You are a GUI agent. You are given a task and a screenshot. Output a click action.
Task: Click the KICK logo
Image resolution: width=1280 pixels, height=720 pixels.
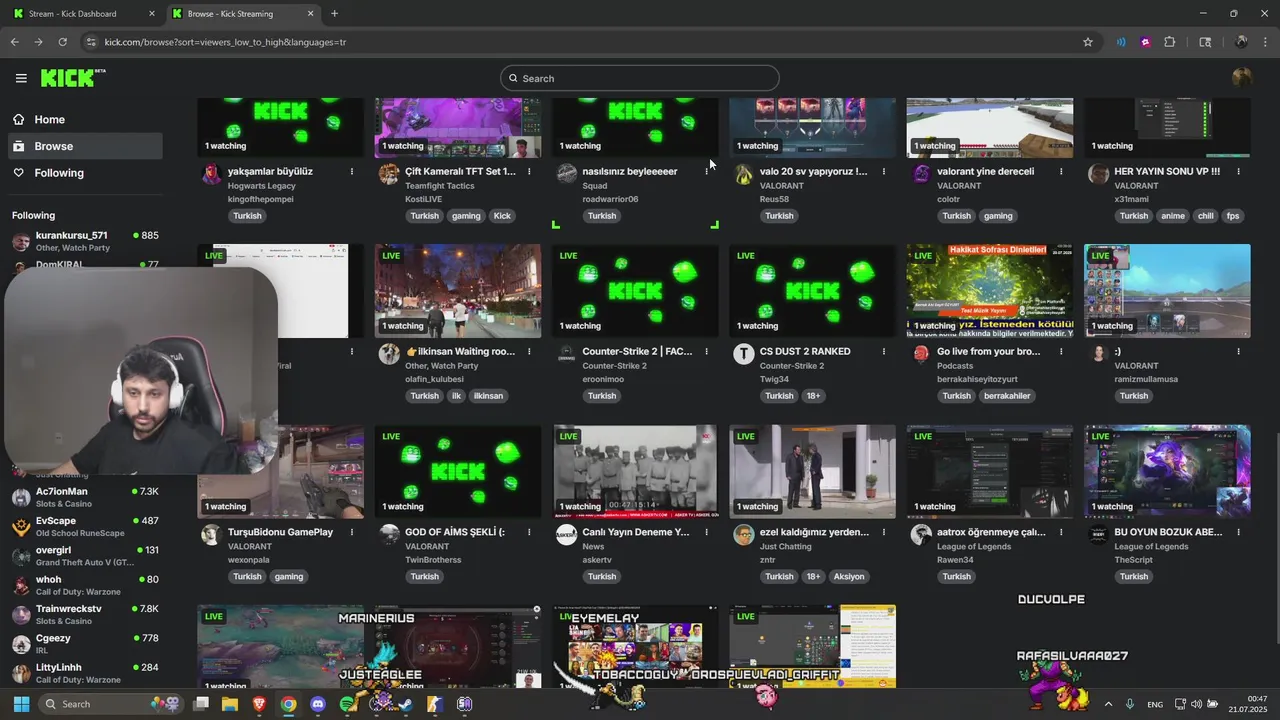click(73, 78)
